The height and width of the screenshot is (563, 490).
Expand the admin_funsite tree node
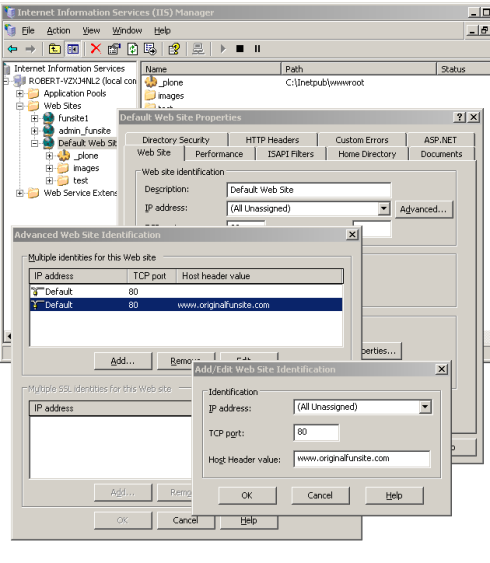[x=34, y=131]
